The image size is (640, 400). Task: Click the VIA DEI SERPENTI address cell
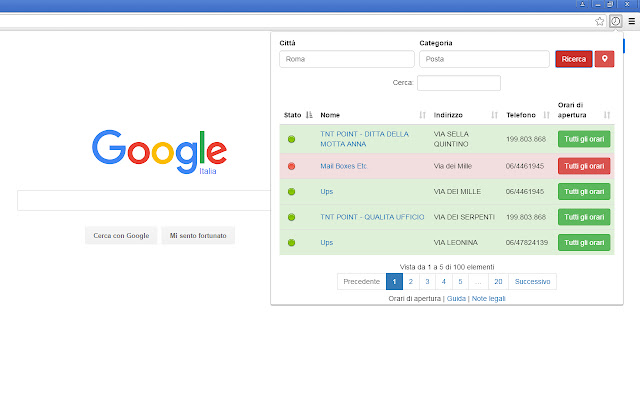pyautogui.click(x=464, y=217)
